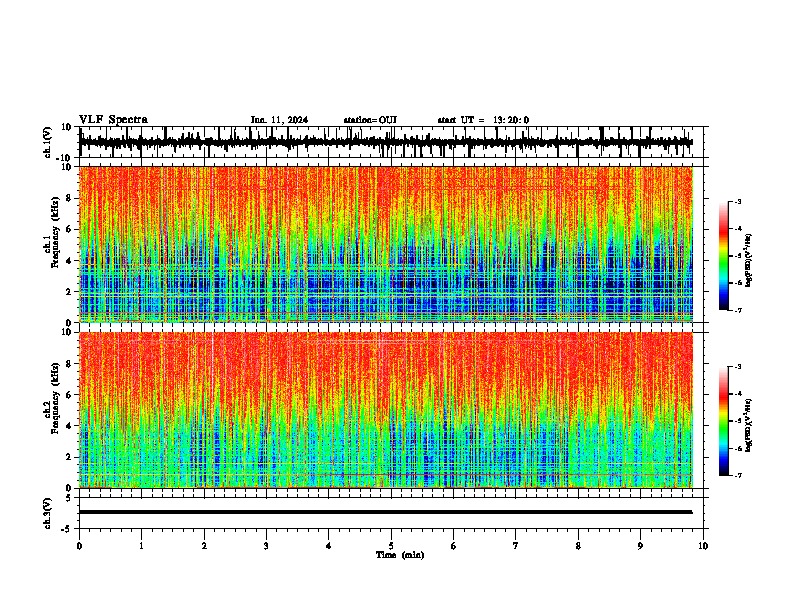Screen dimensions: 792x612
Task: Click the "VLF Spectra" plot title
Action: coord(113,120)
